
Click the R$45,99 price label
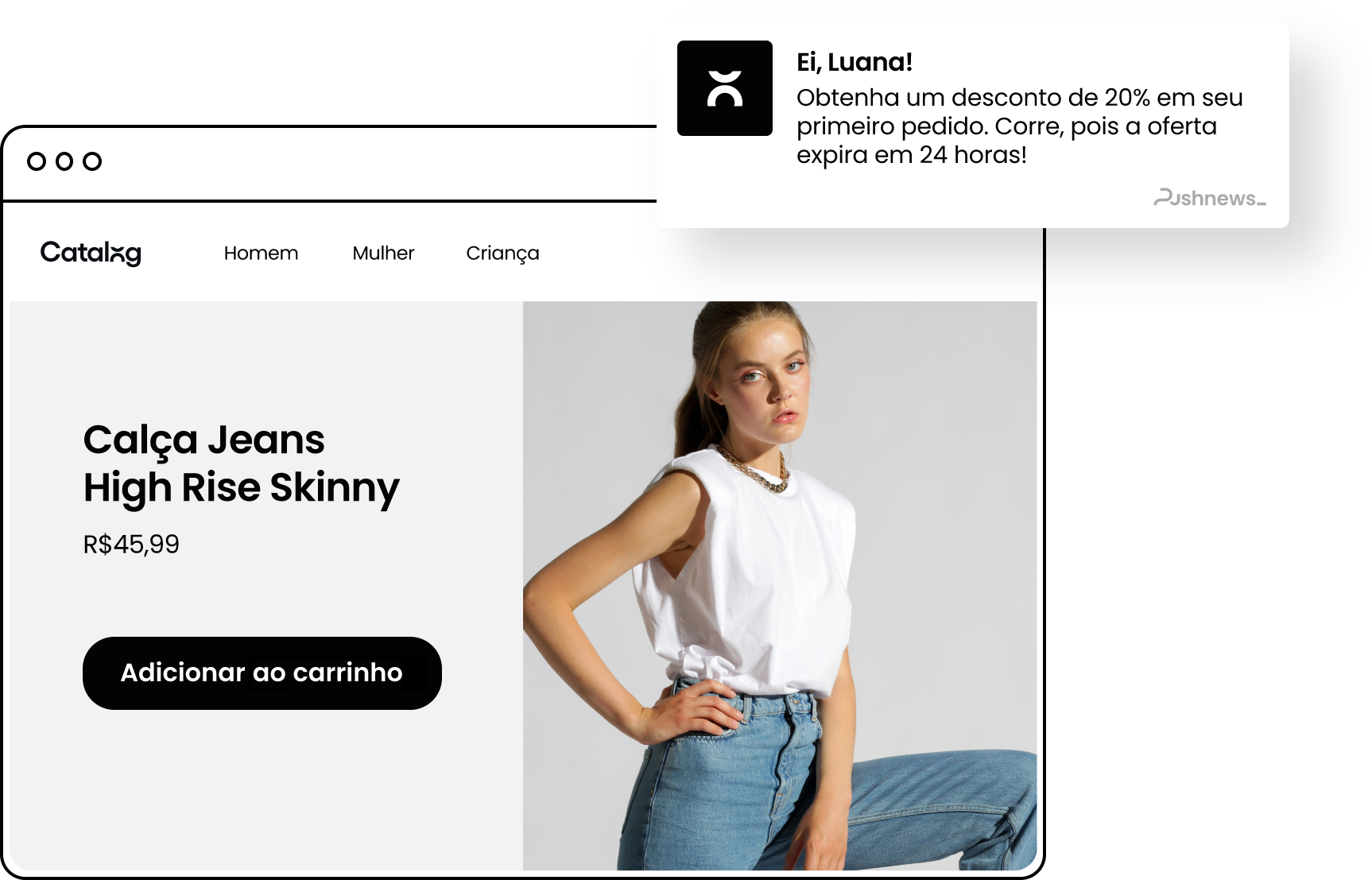(x=131, y=545)
